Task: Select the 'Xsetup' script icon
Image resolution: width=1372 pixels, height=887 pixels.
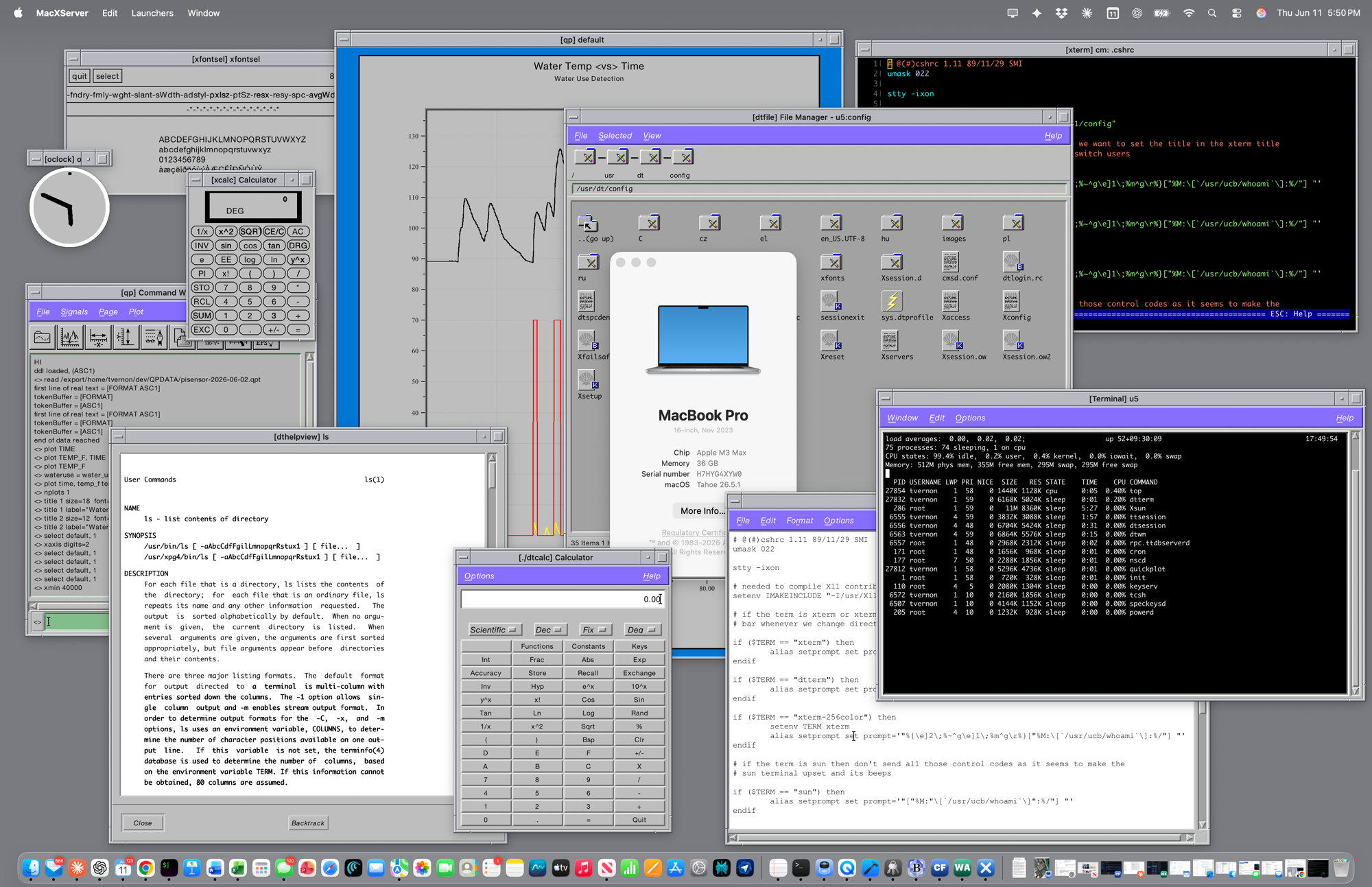Action: click(588, 379)
